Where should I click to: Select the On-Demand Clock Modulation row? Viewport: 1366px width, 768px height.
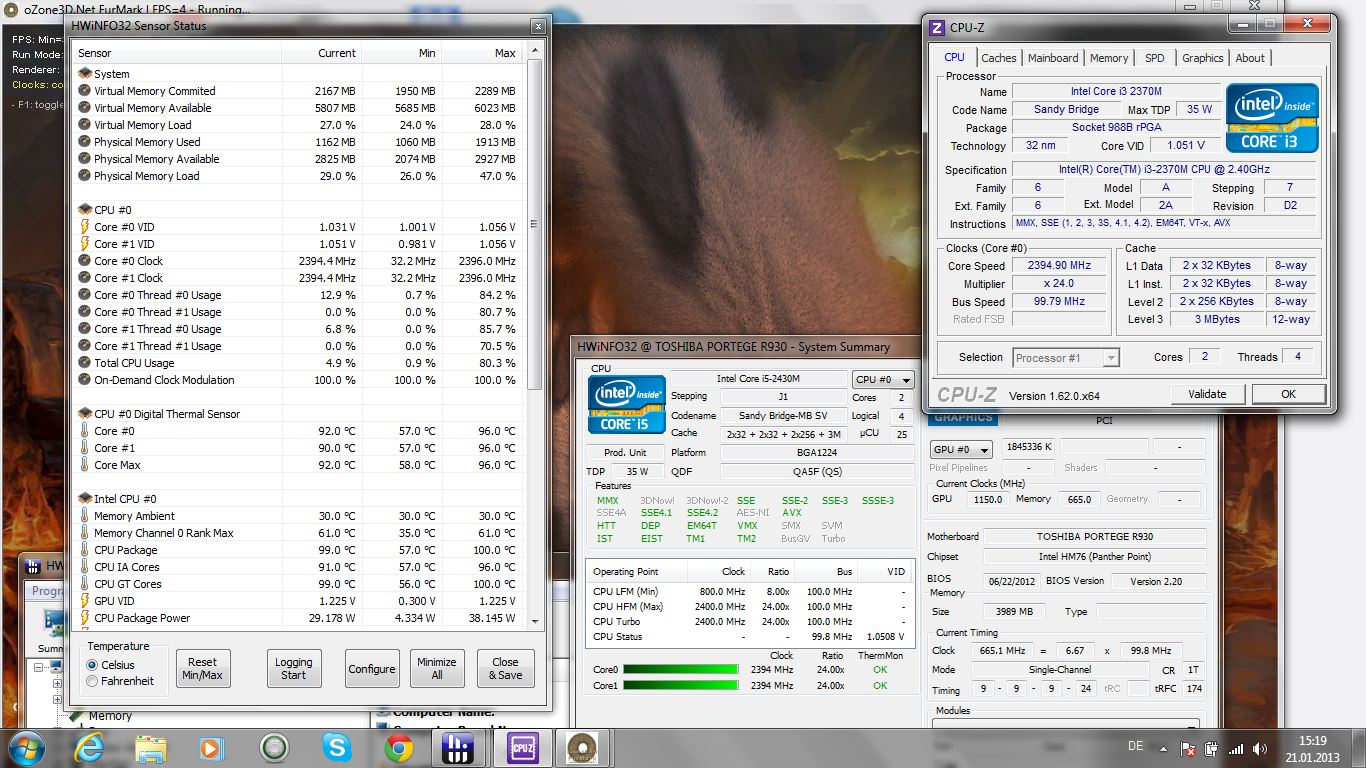tap(299, 380)
